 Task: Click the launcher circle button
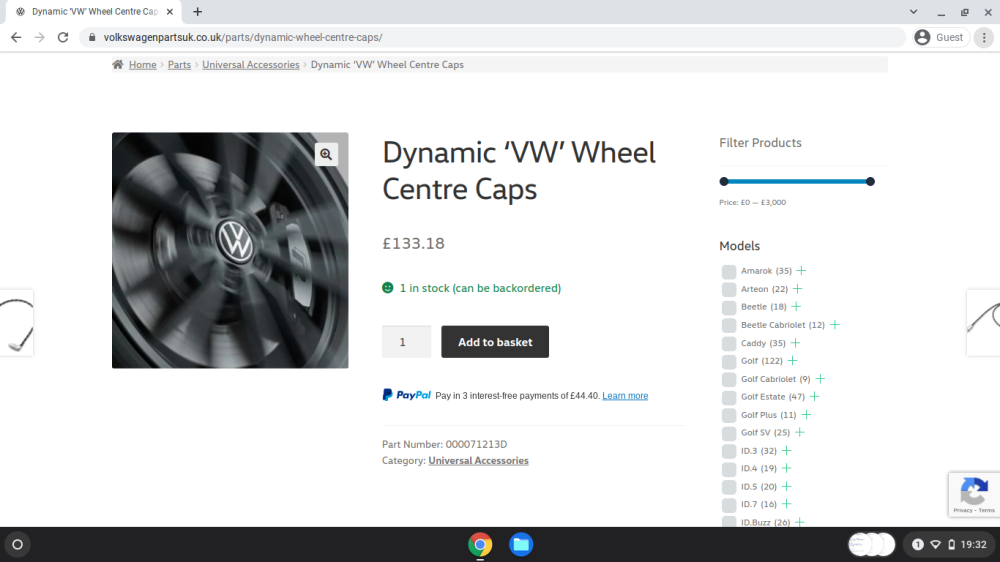click(18, 544)
